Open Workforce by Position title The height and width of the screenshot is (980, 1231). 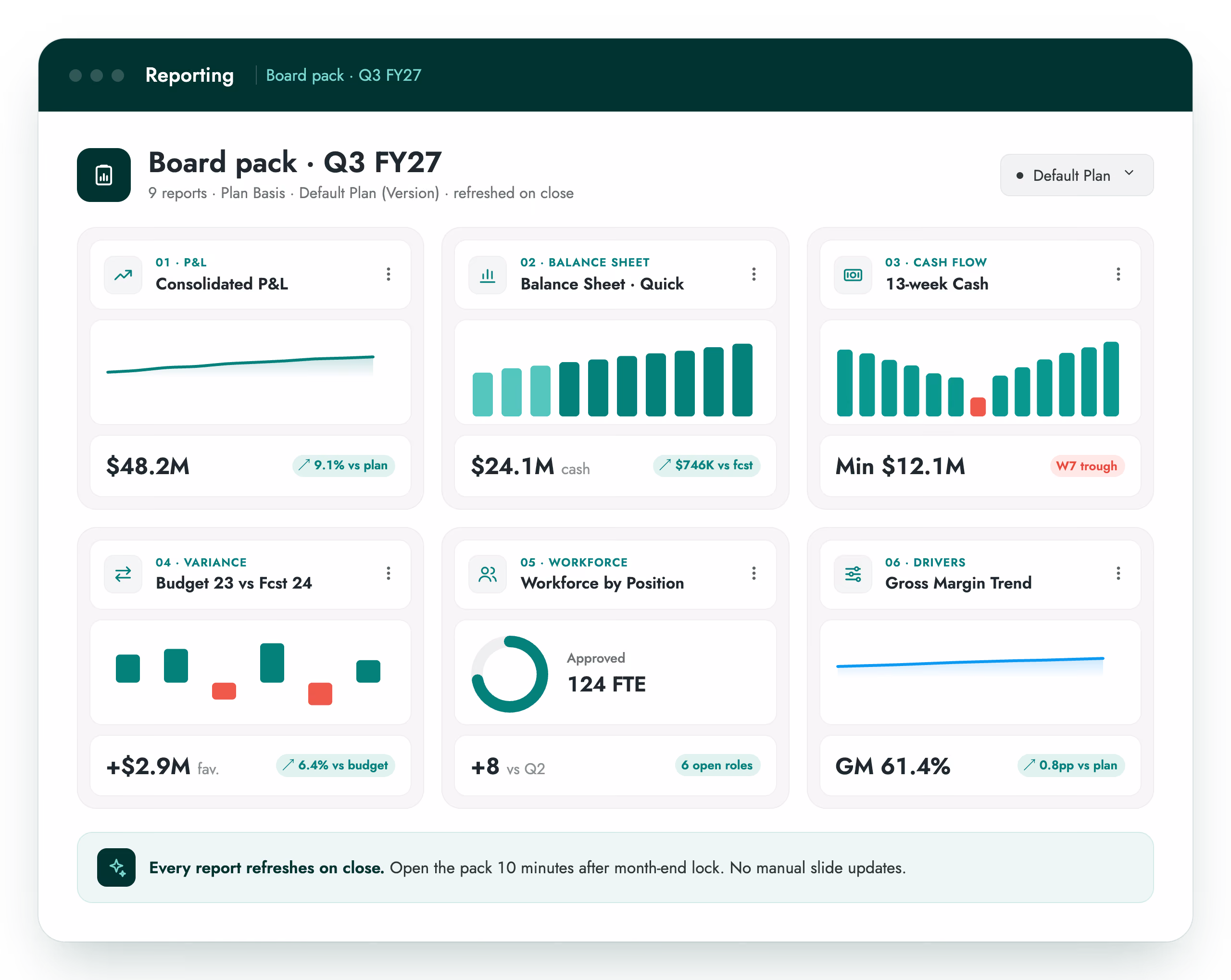click(602, 583)
